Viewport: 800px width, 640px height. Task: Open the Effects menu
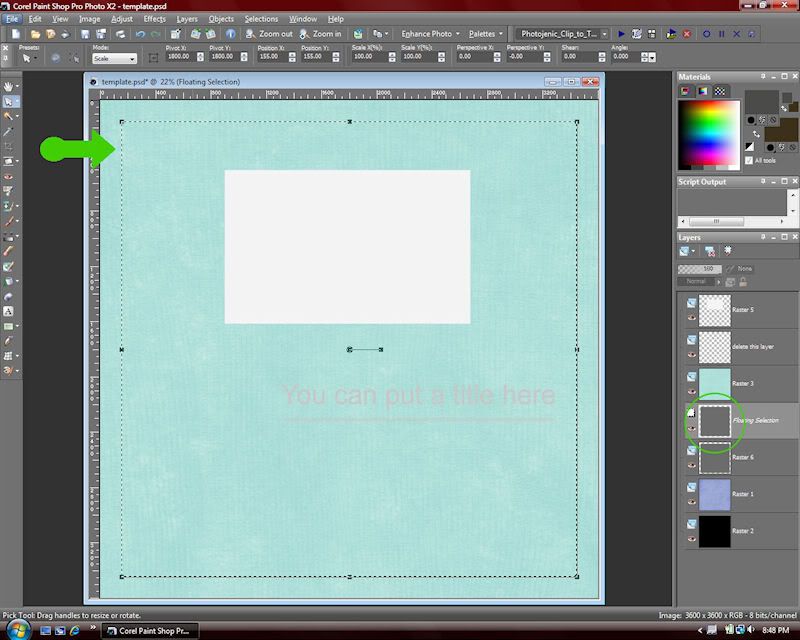coord(155,19)
